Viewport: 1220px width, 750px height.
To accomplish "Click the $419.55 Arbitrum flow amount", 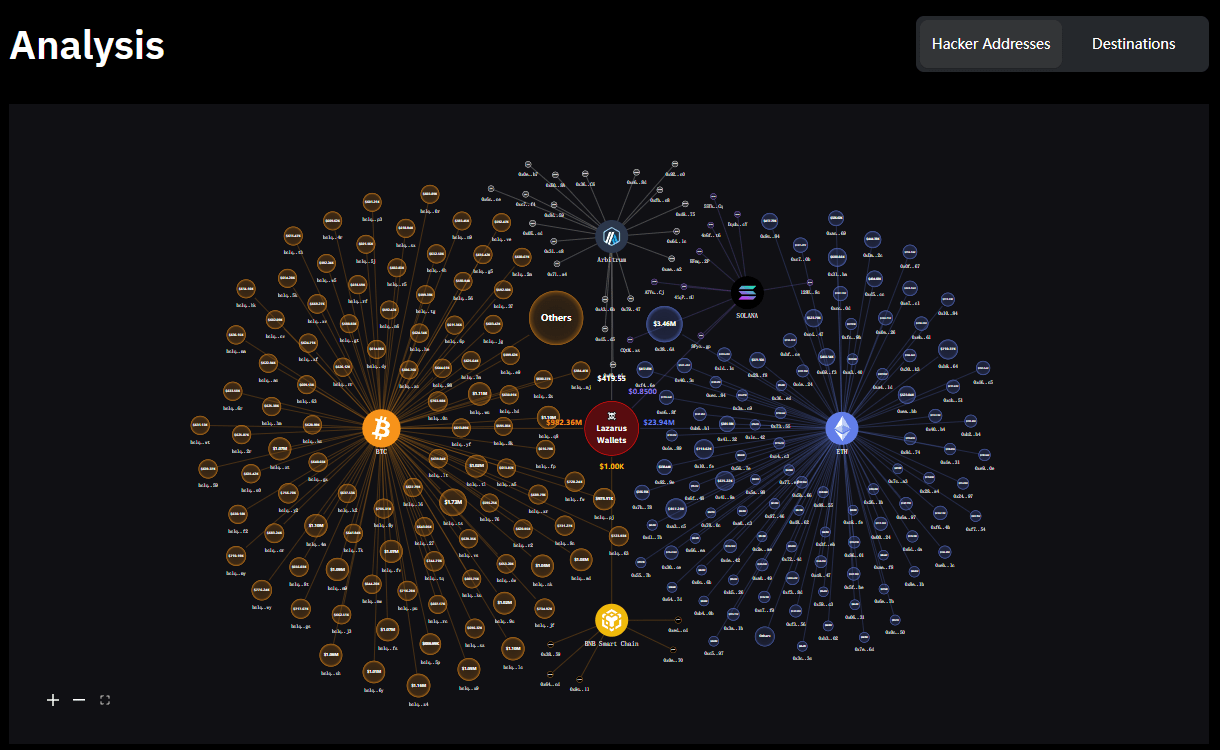I will pos(611,378).
